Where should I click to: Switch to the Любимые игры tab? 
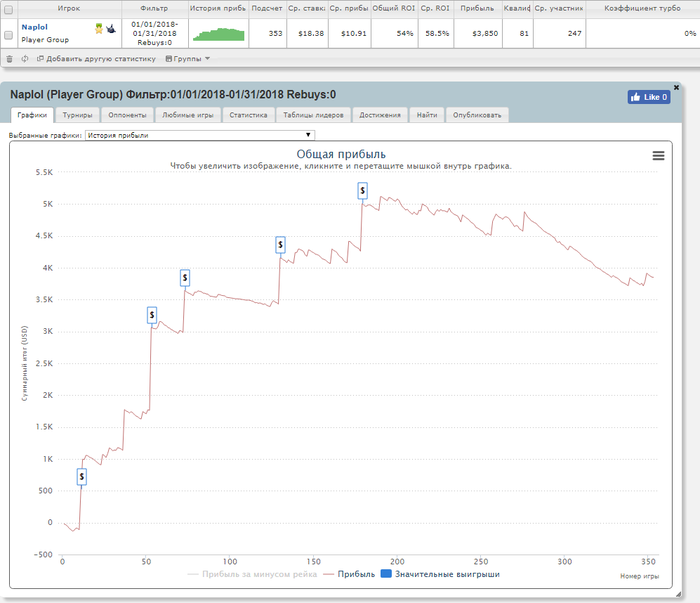pos(188,115)
